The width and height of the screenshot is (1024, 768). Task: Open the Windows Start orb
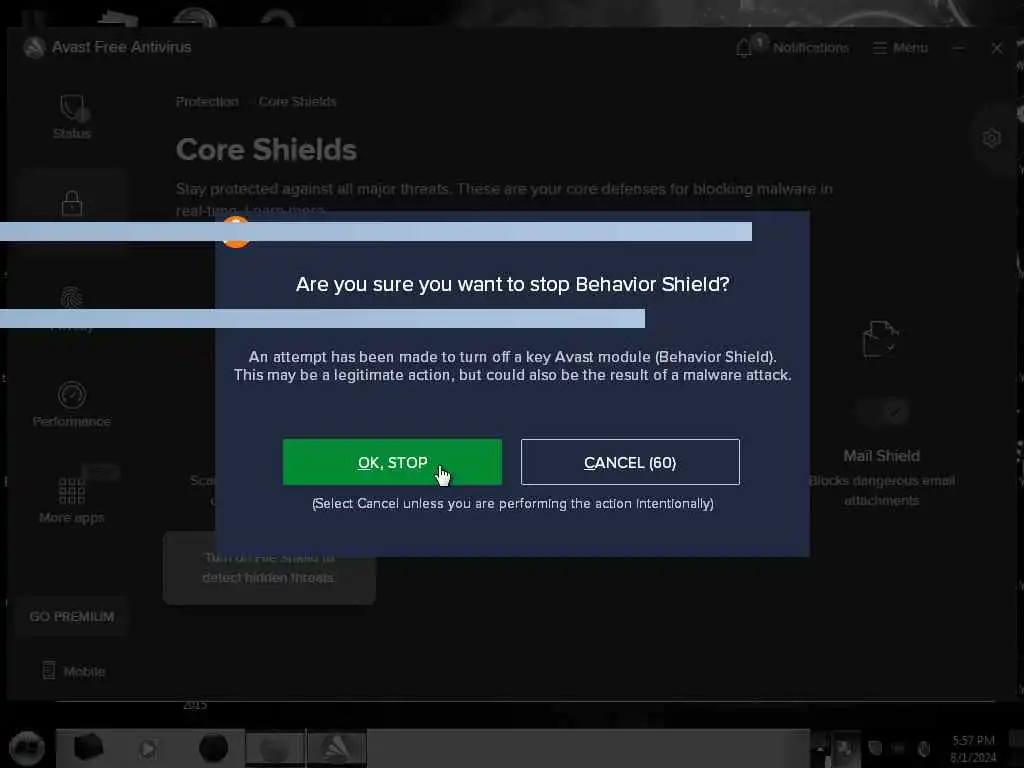pyautogui.click(x=27, y=748)
